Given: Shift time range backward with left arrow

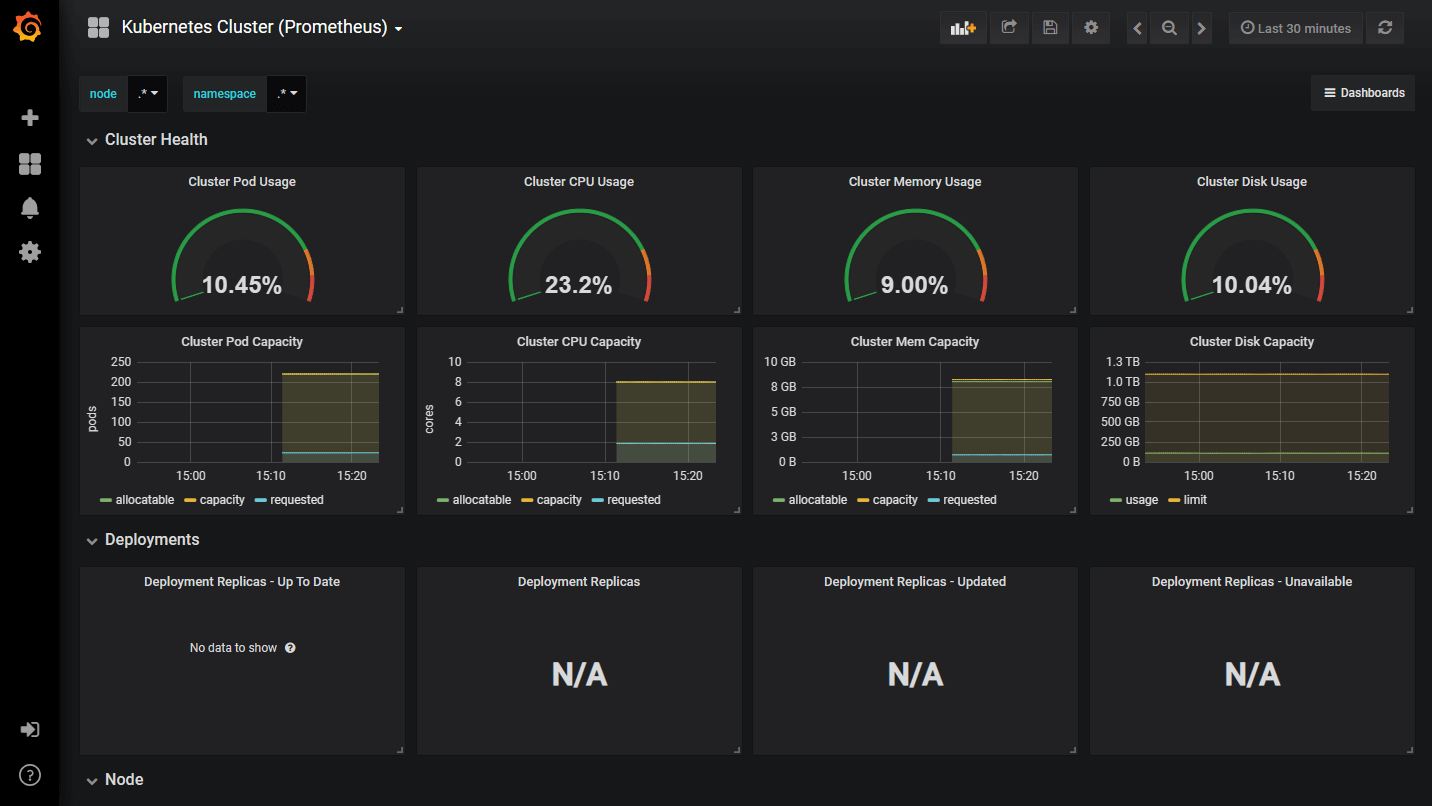Looking at the screenshot, I should pyautogui.click(x=1137, y=28).
